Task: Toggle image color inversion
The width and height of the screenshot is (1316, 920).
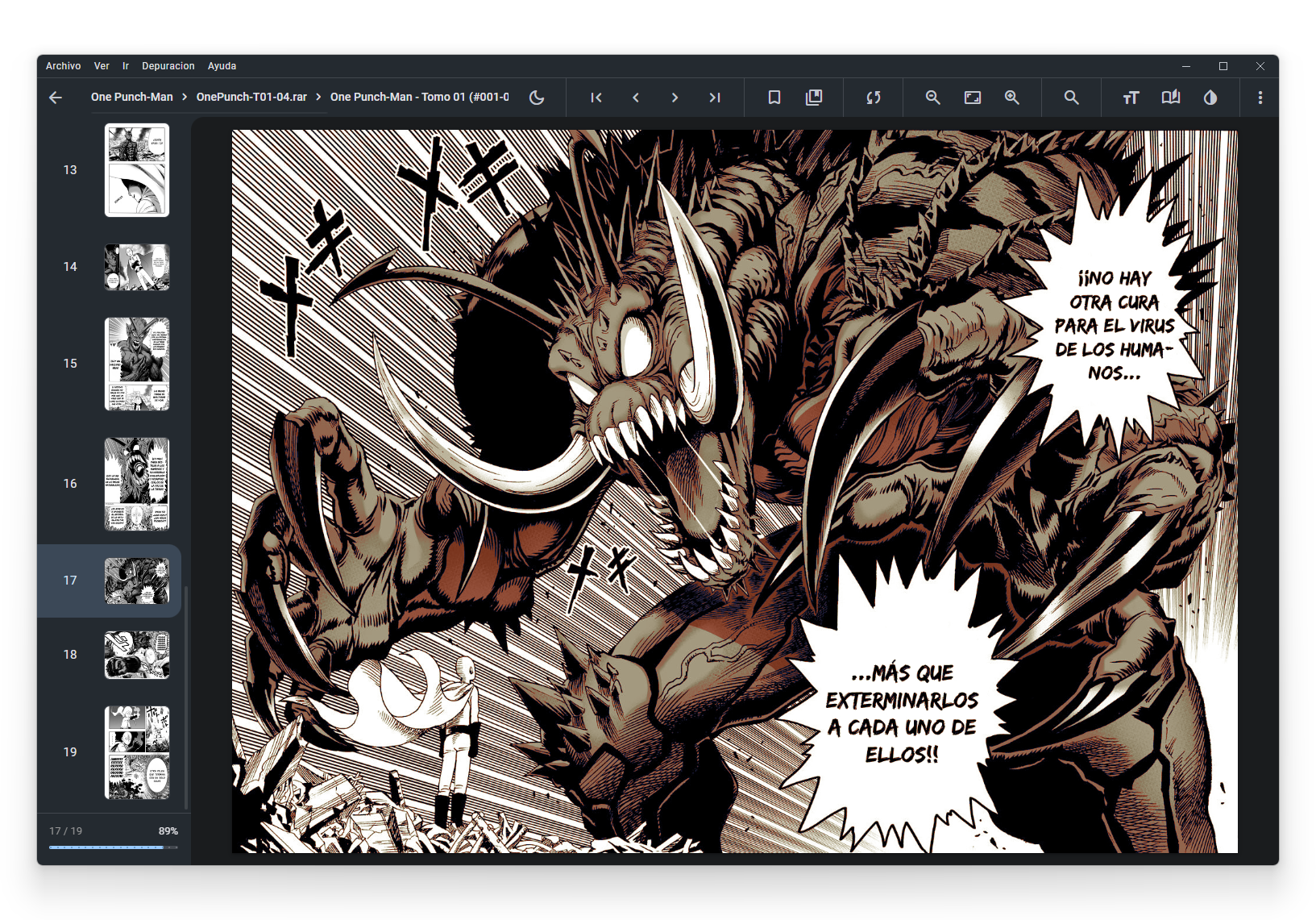Action: [1211, 97]
